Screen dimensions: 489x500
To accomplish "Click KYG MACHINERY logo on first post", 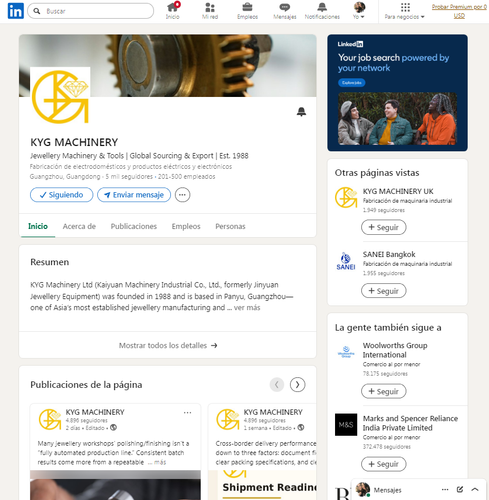I will [x=50, y=419].
